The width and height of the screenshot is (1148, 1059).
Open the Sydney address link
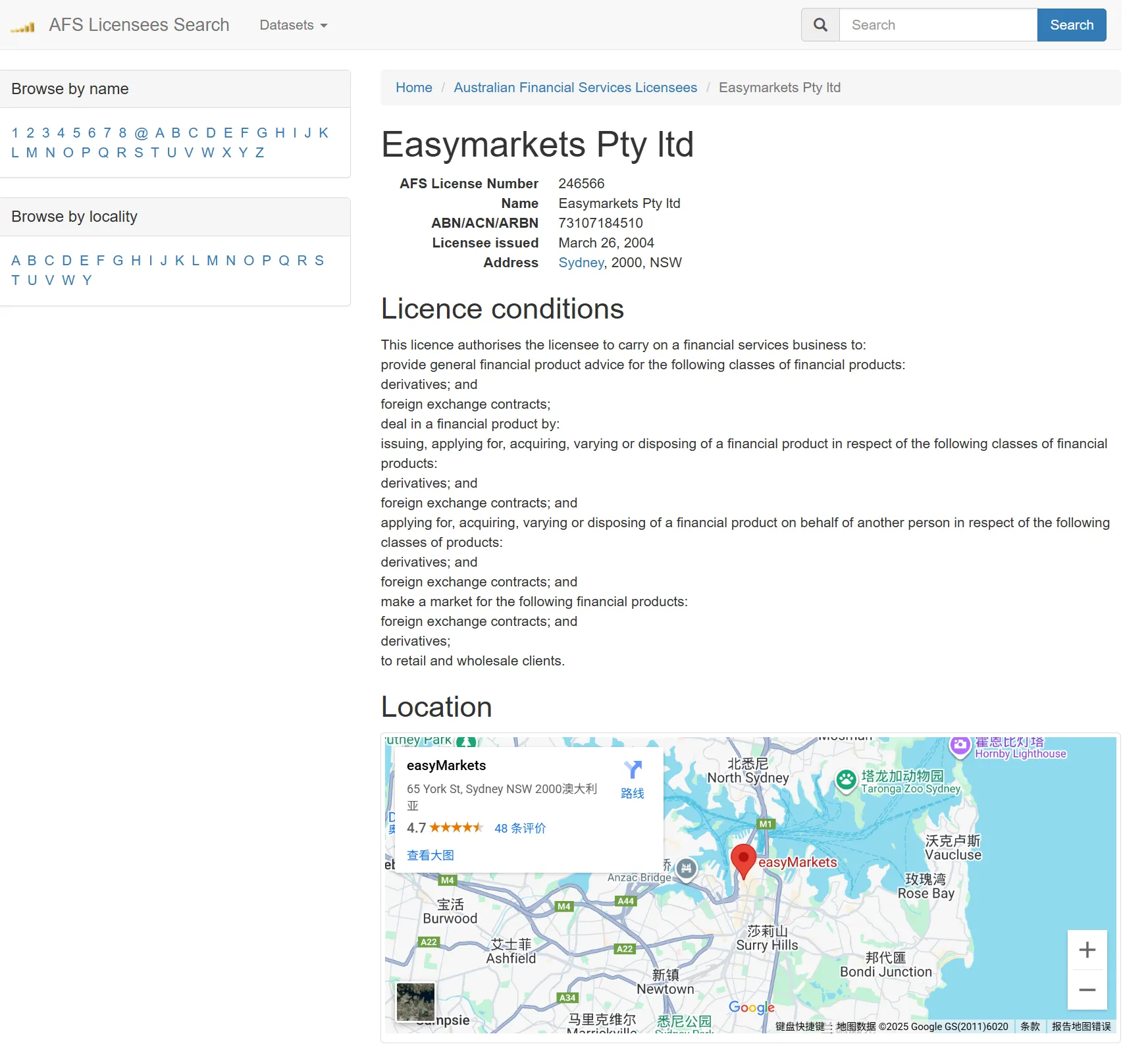pos(581,263)
